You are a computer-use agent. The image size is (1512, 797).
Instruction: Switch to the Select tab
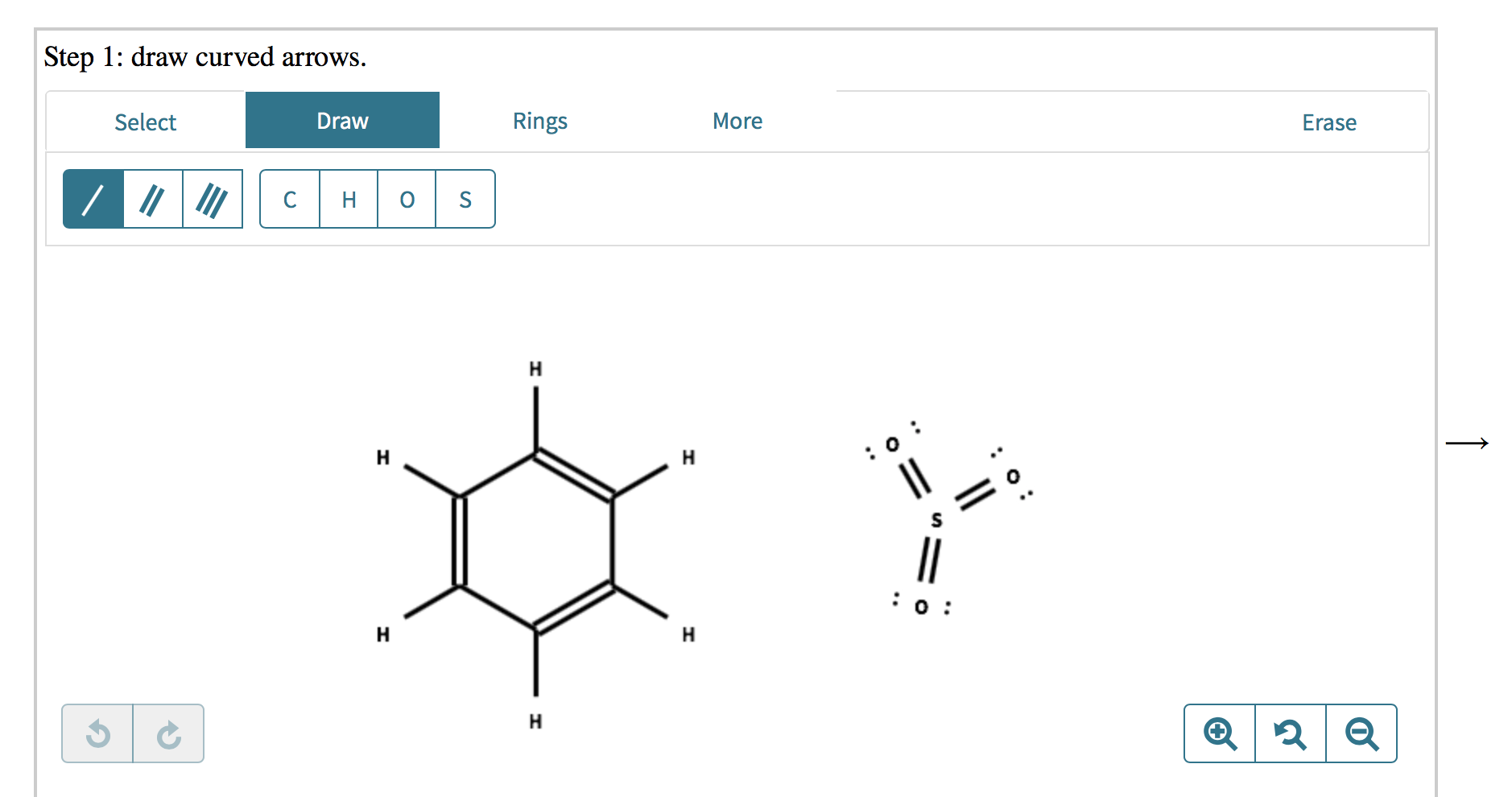[x=146, y=121]
